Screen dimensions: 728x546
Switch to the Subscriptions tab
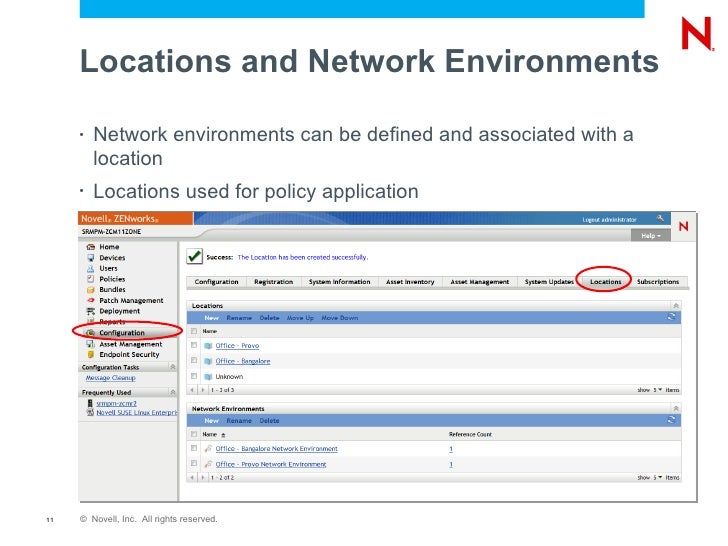point(658,282)
